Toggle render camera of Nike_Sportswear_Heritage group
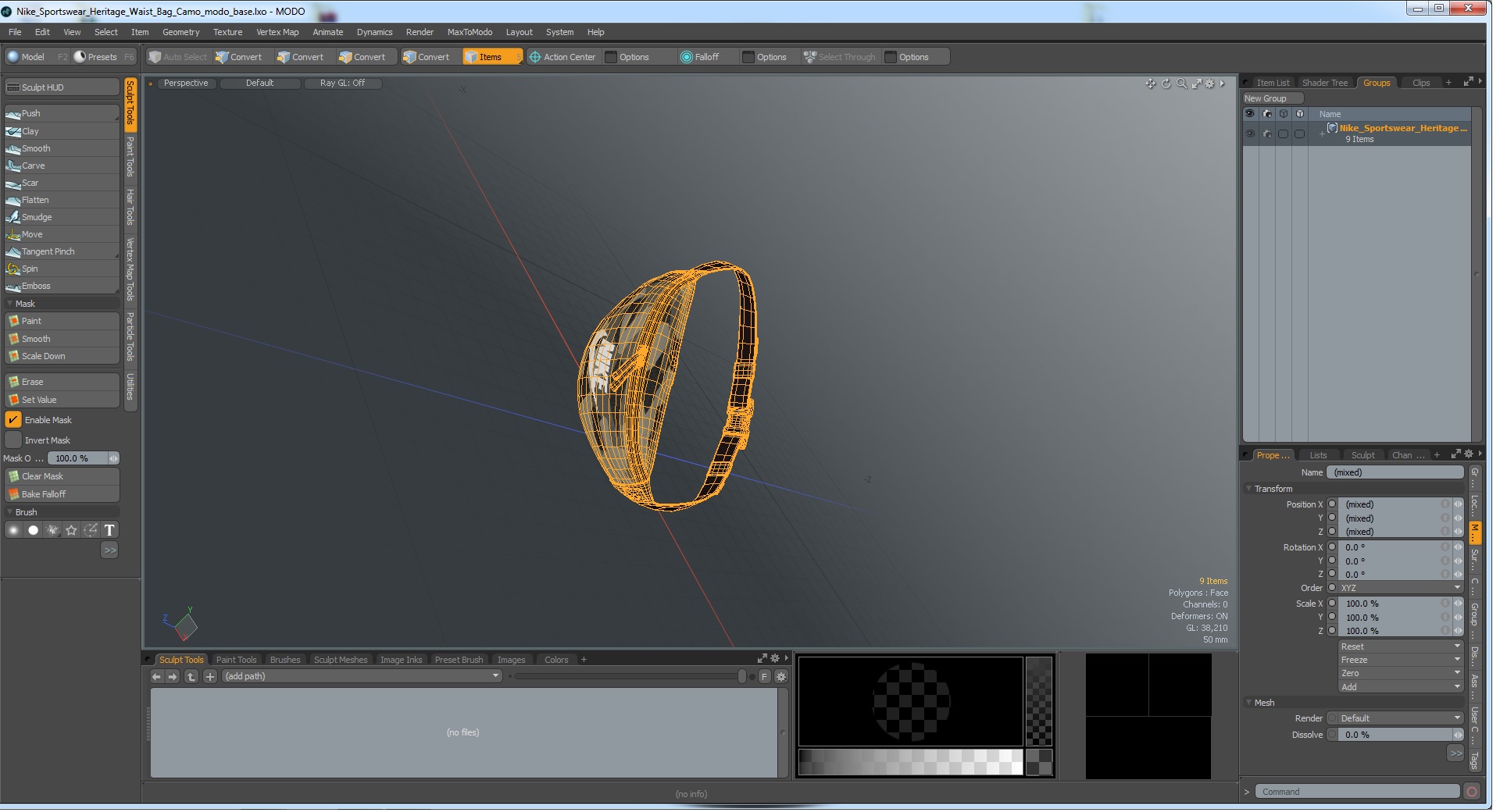Screen dimensions: 1500x812 tap(1267, 134)
